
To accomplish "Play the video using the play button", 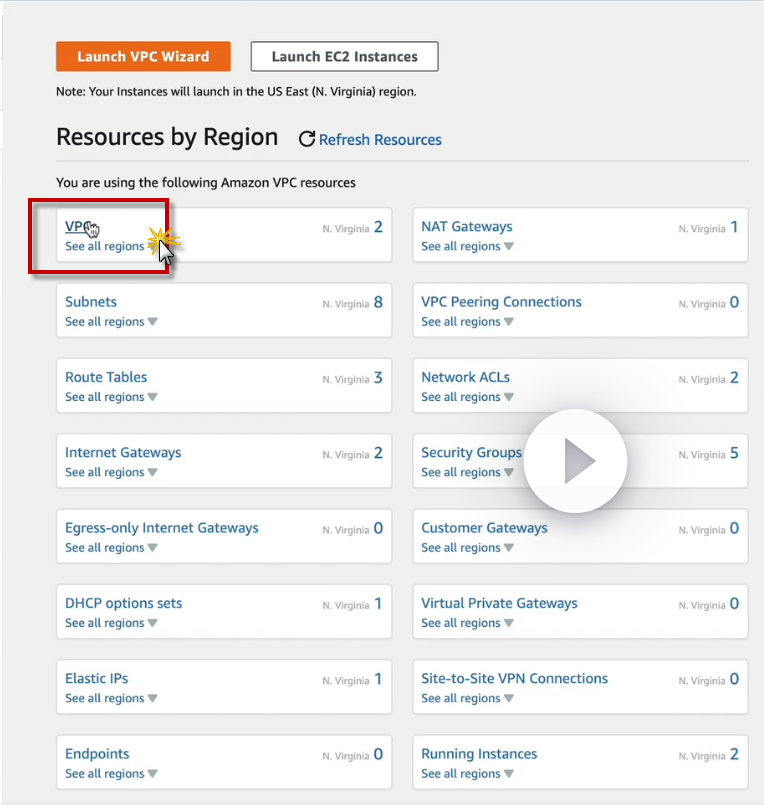I will (x=576, y=461).
